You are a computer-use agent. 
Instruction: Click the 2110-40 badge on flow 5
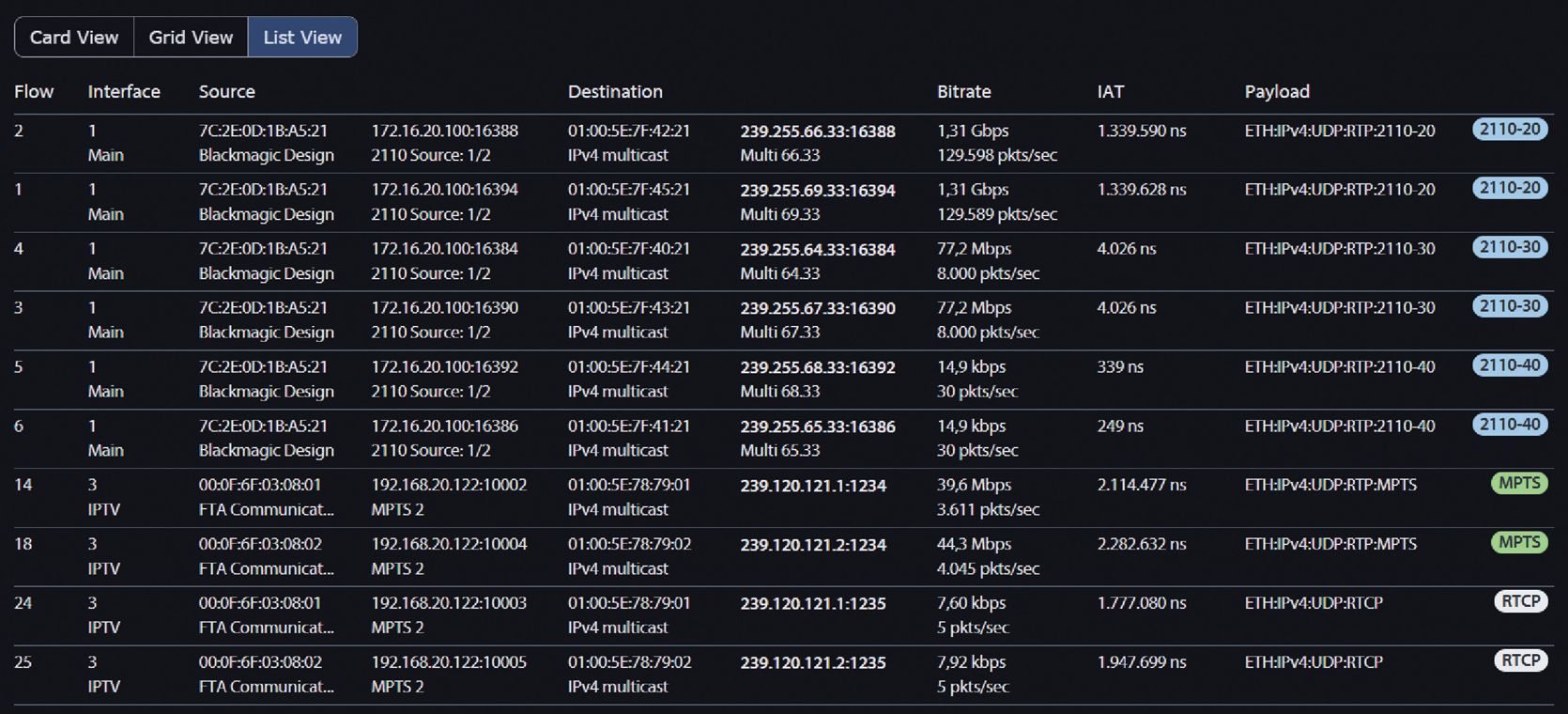[1509, 365]
